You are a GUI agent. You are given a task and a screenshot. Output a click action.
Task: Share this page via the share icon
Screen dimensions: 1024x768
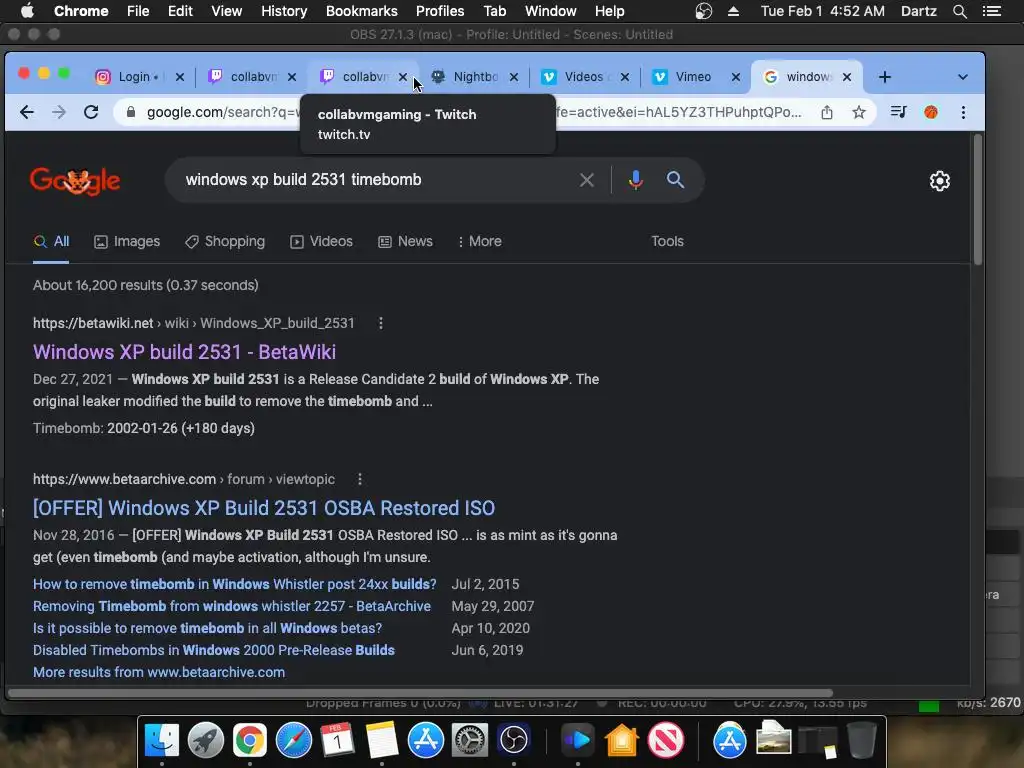pos(827,112)
